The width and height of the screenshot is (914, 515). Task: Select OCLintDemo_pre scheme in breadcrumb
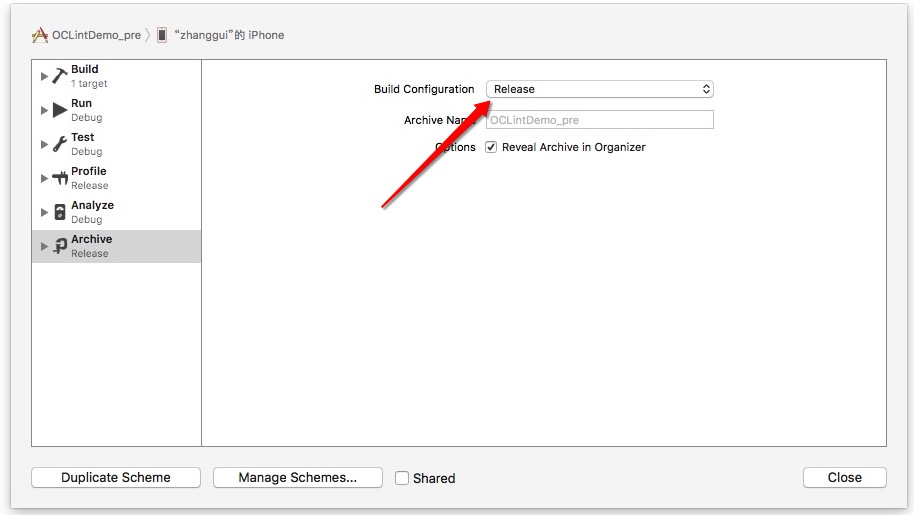pos(96,35)
